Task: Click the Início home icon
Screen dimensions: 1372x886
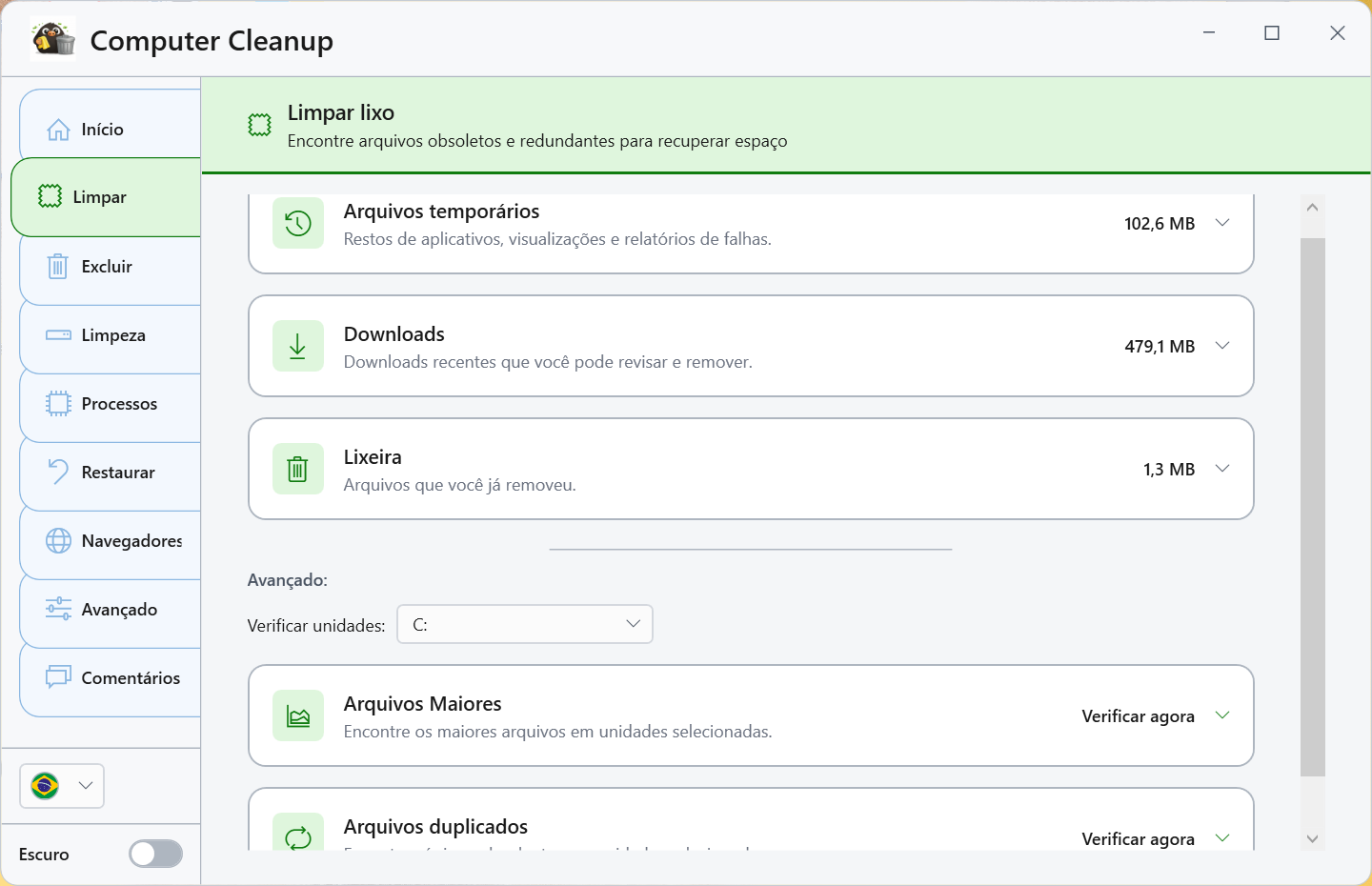Action: [58, 130]
